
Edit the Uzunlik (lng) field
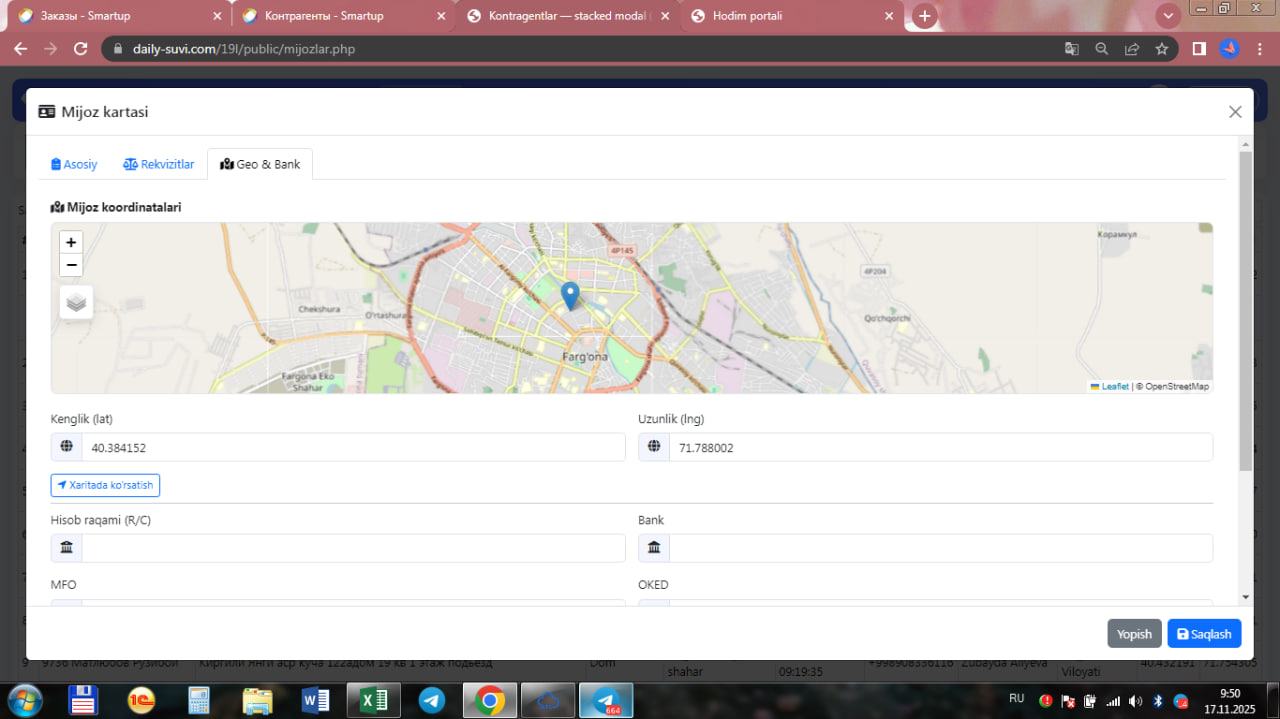click(940, 448)
